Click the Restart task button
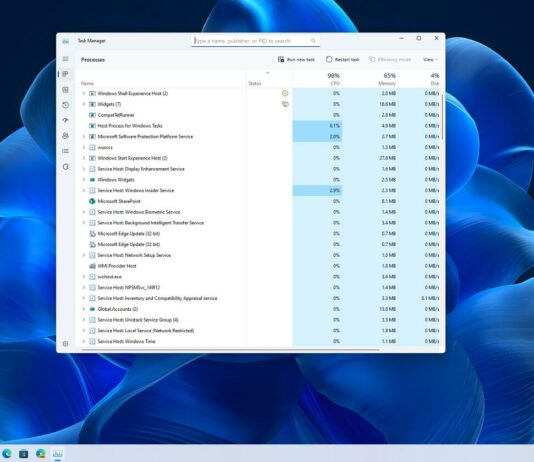 point(343,60)
